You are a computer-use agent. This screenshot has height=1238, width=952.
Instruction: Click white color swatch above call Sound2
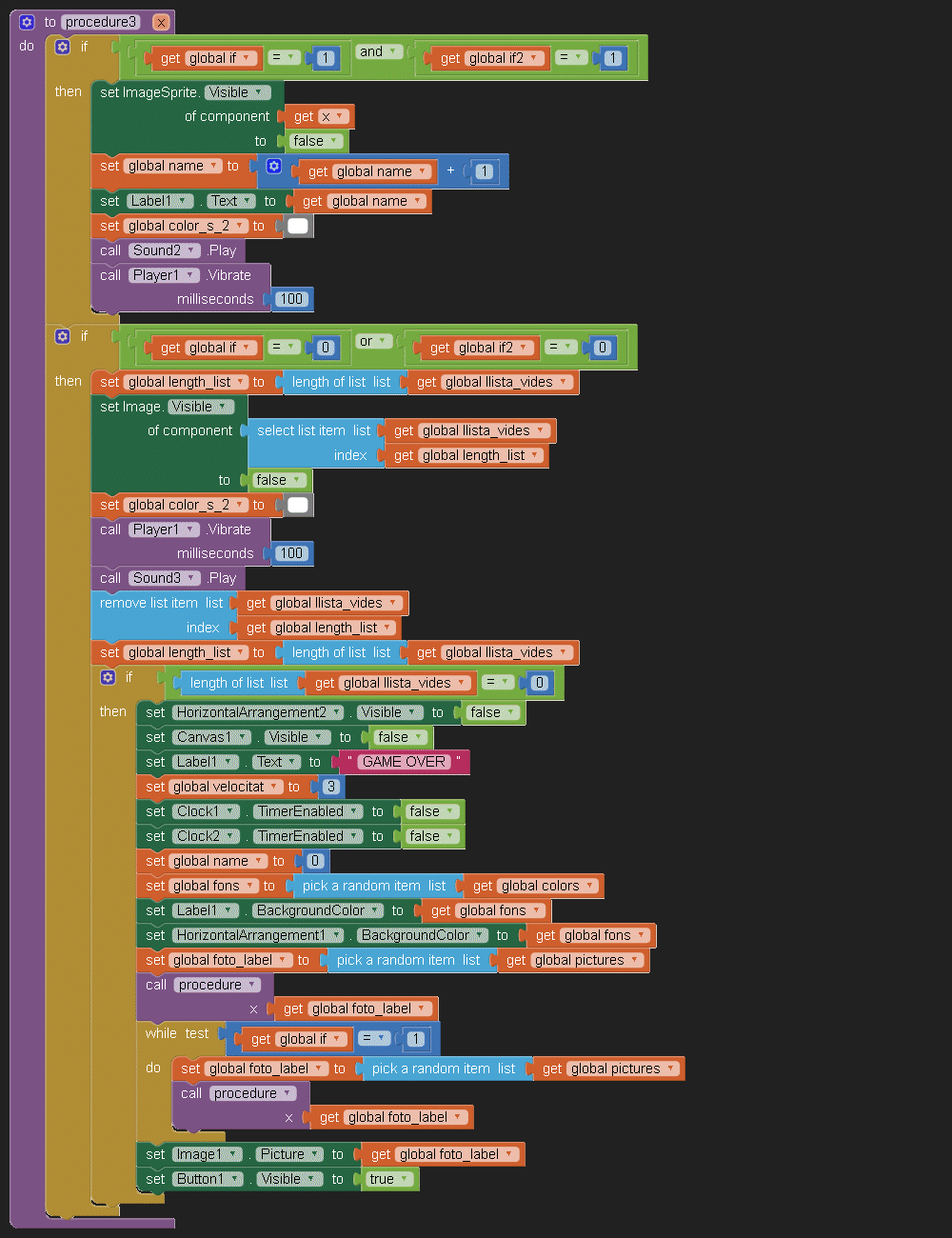coord(298,226)
